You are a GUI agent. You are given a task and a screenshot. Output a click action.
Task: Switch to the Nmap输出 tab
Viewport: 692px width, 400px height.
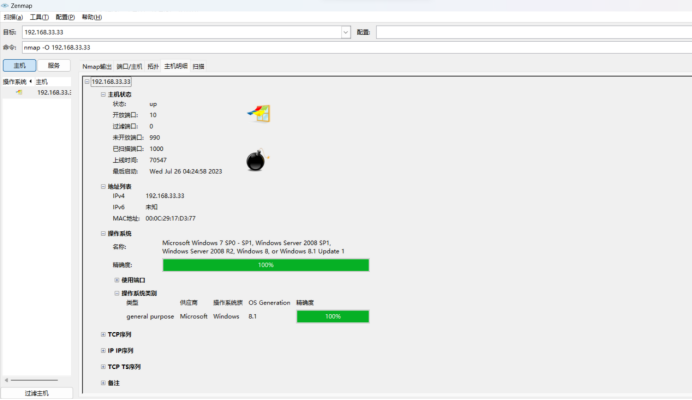pyautogui.click(x=97, y=66)
